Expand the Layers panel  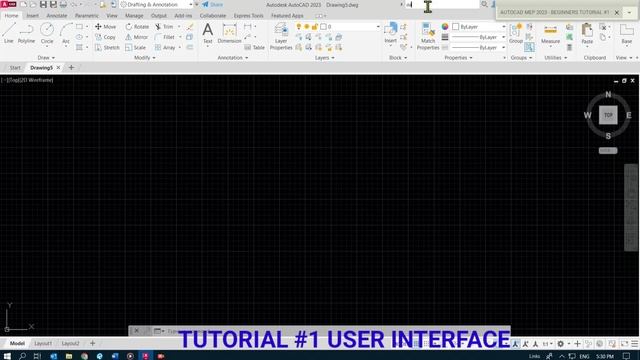click(324, 58)
